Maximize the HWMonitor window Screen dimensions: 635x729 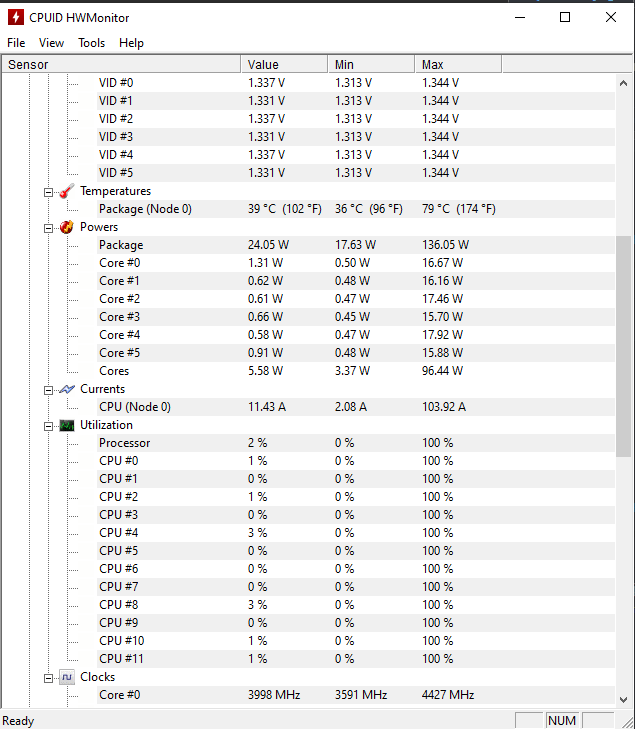(565, 18)
